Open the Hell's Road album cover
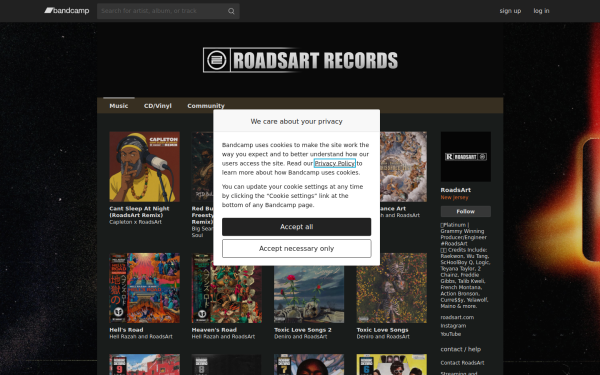 tap(144, 288)
